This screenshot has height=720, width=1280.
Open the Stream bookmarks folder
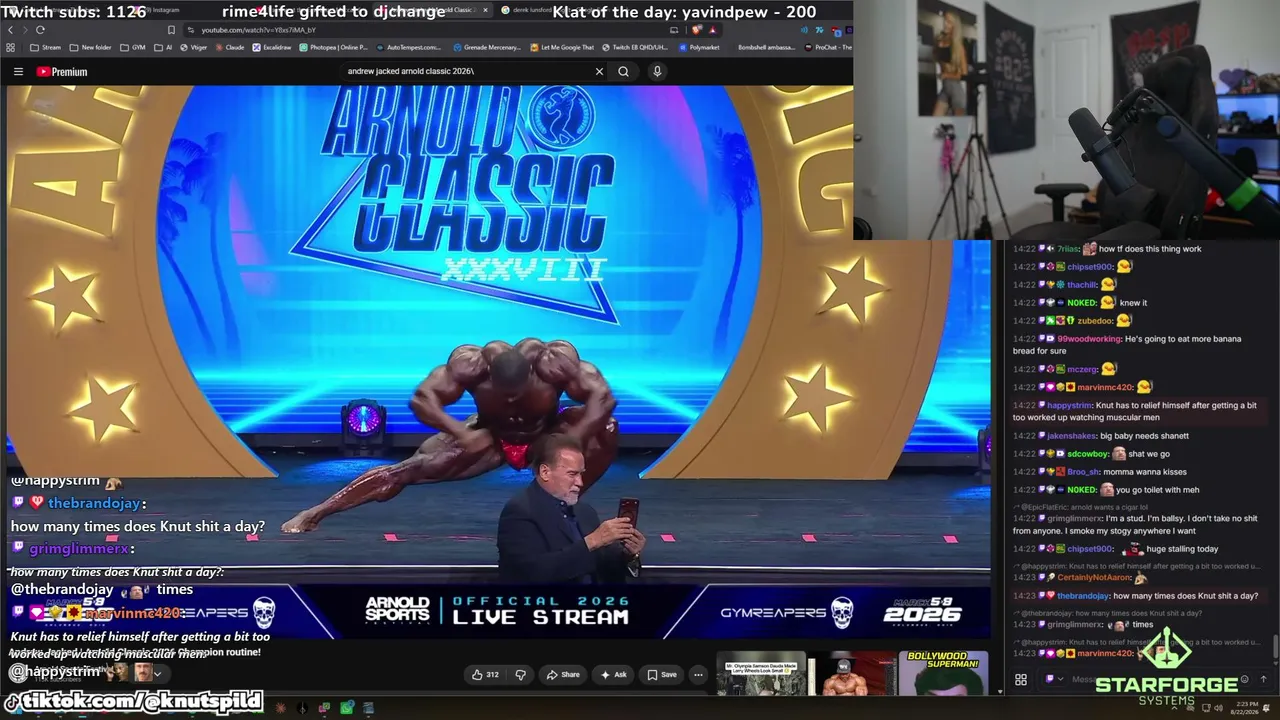pyautogui.click(x=46, y=47)
